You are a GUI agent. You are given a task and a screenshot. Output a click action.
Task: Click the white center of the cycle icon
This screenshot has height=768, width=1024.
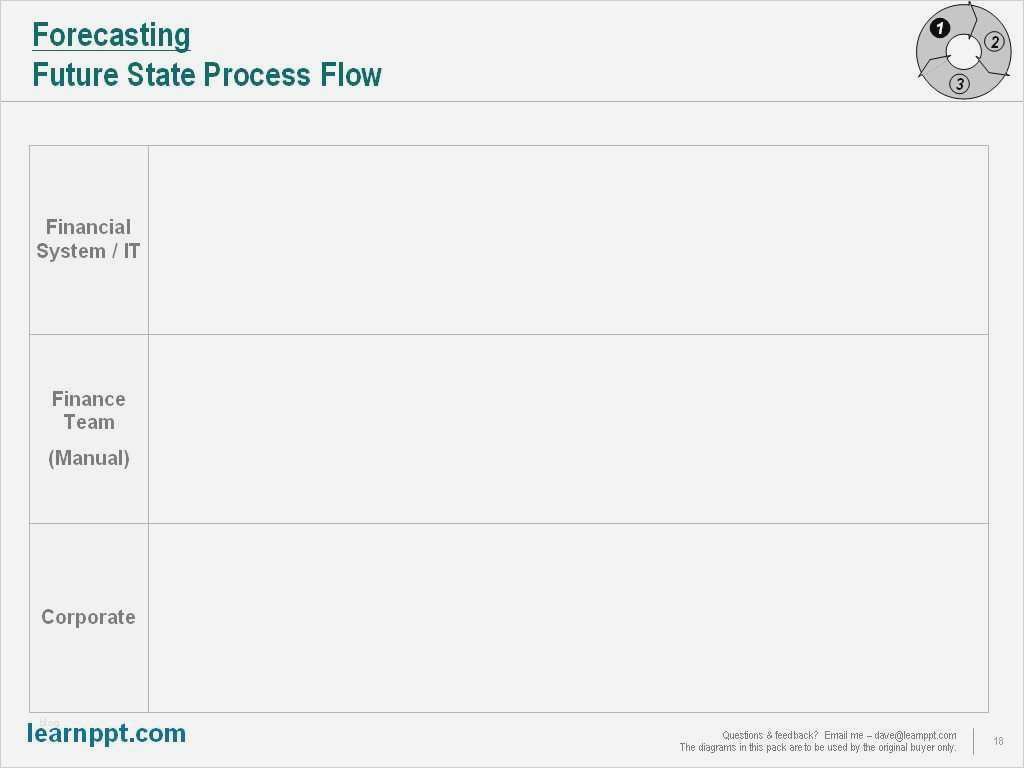click(963, 52)
